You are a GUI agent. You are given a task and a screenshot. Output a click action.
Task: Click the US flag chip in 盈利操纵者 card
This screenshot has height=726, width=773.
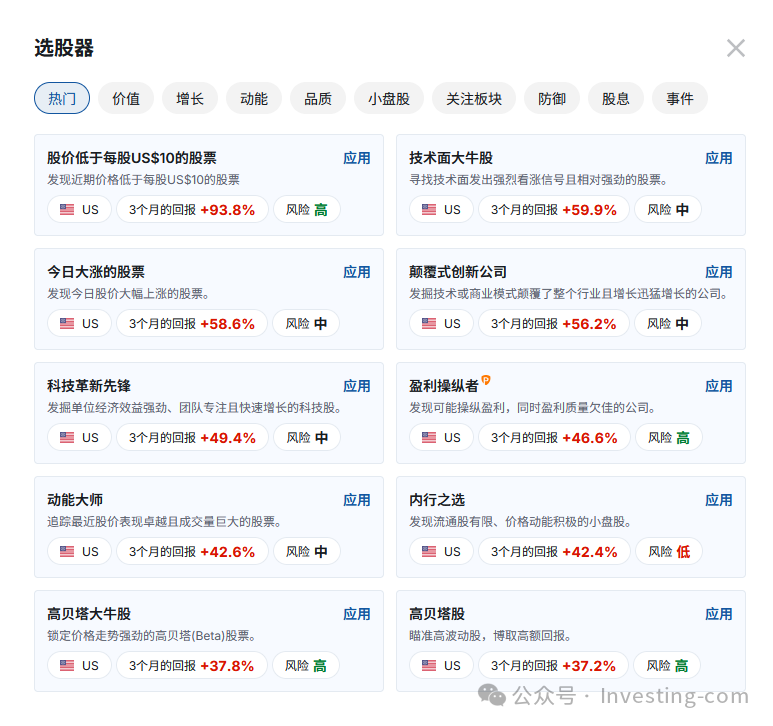441,437
